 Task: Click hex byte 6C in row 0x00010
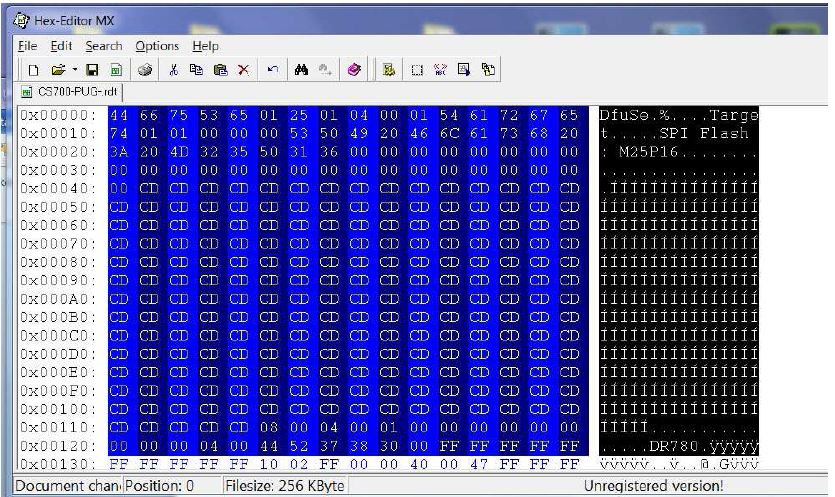(449, 133)
